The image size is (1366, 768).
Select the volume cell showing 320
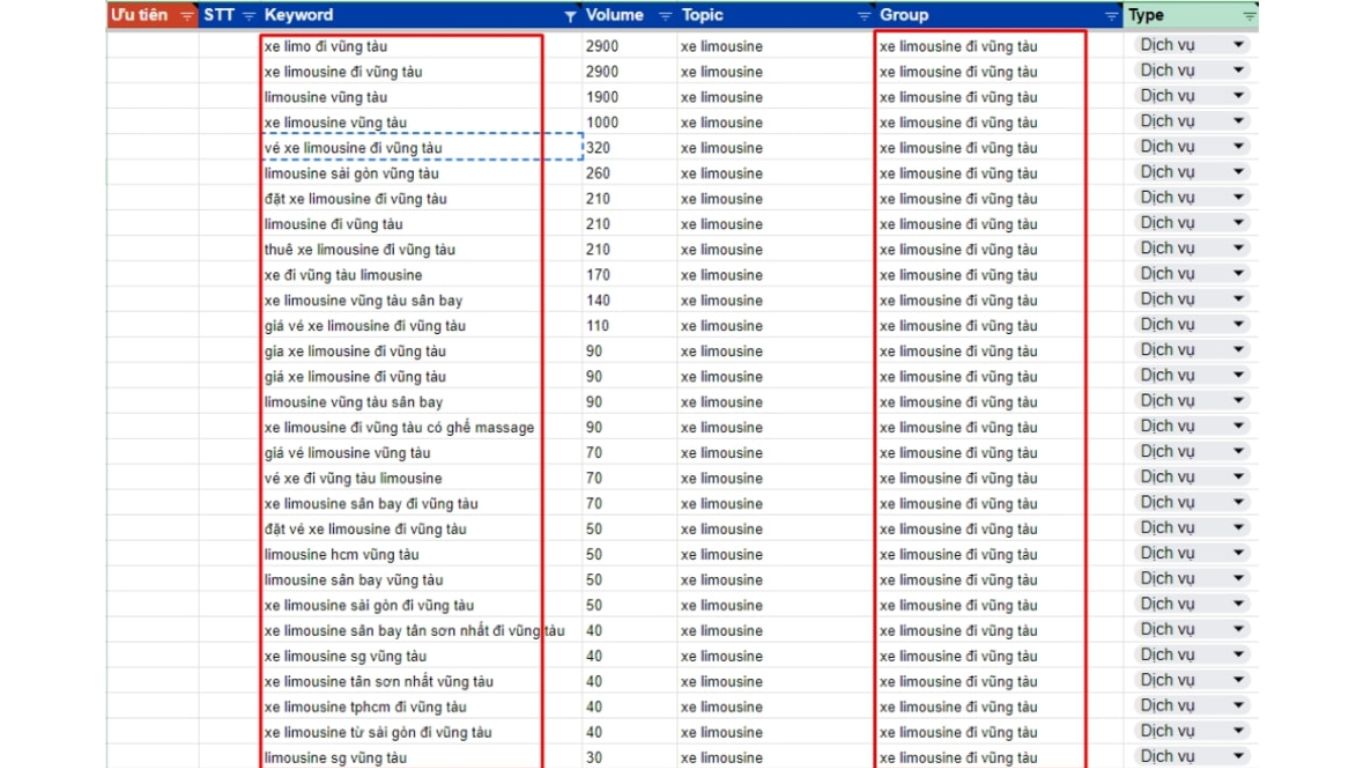(628, 148)
